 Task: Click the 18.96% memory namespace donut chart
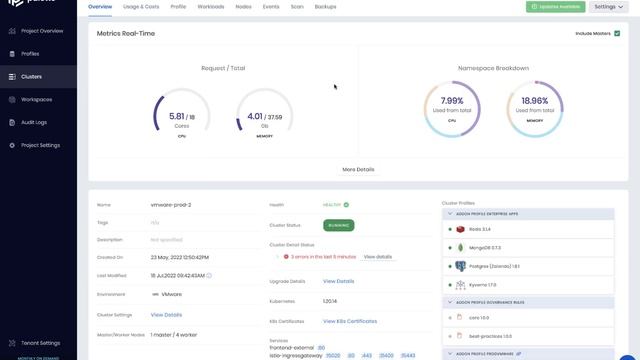[x=535, y=109]
